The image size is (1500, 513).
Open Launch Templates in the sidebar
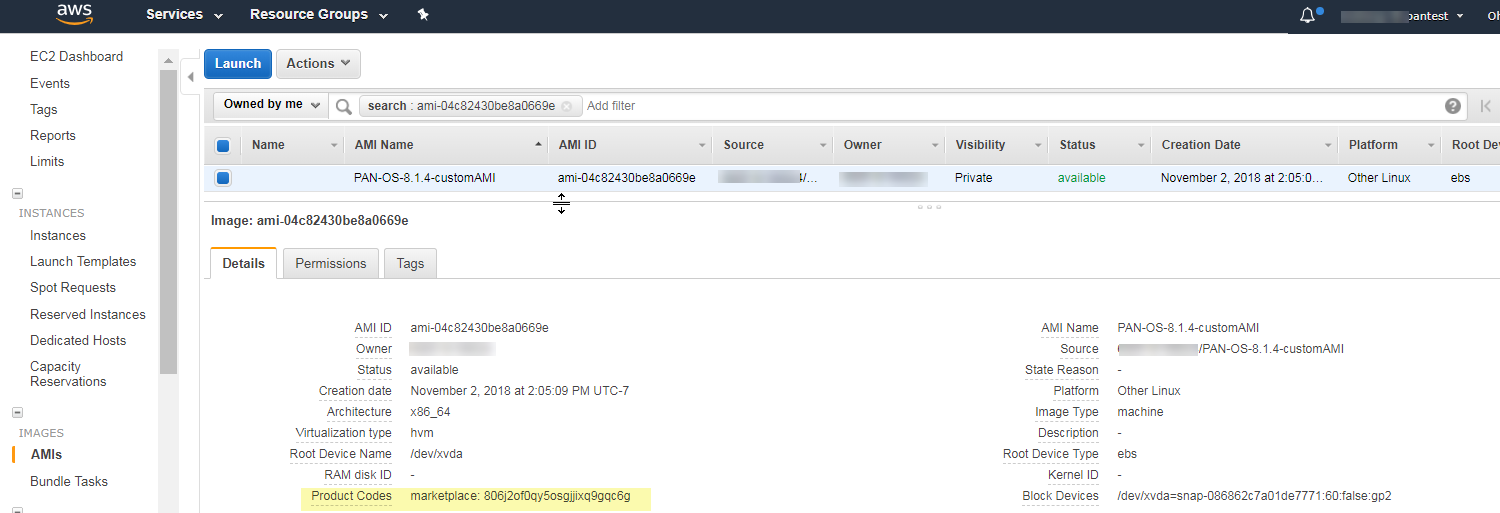tap(83, 261)
